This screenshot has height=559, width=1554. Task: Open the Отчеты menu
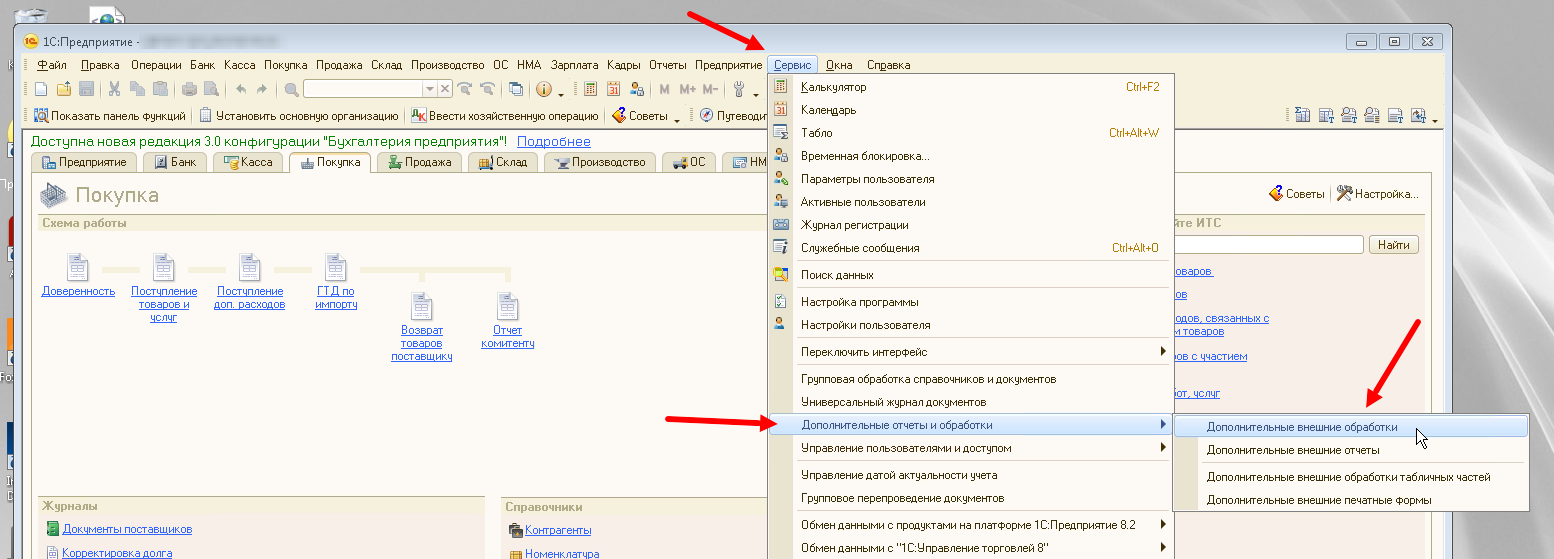667,65
